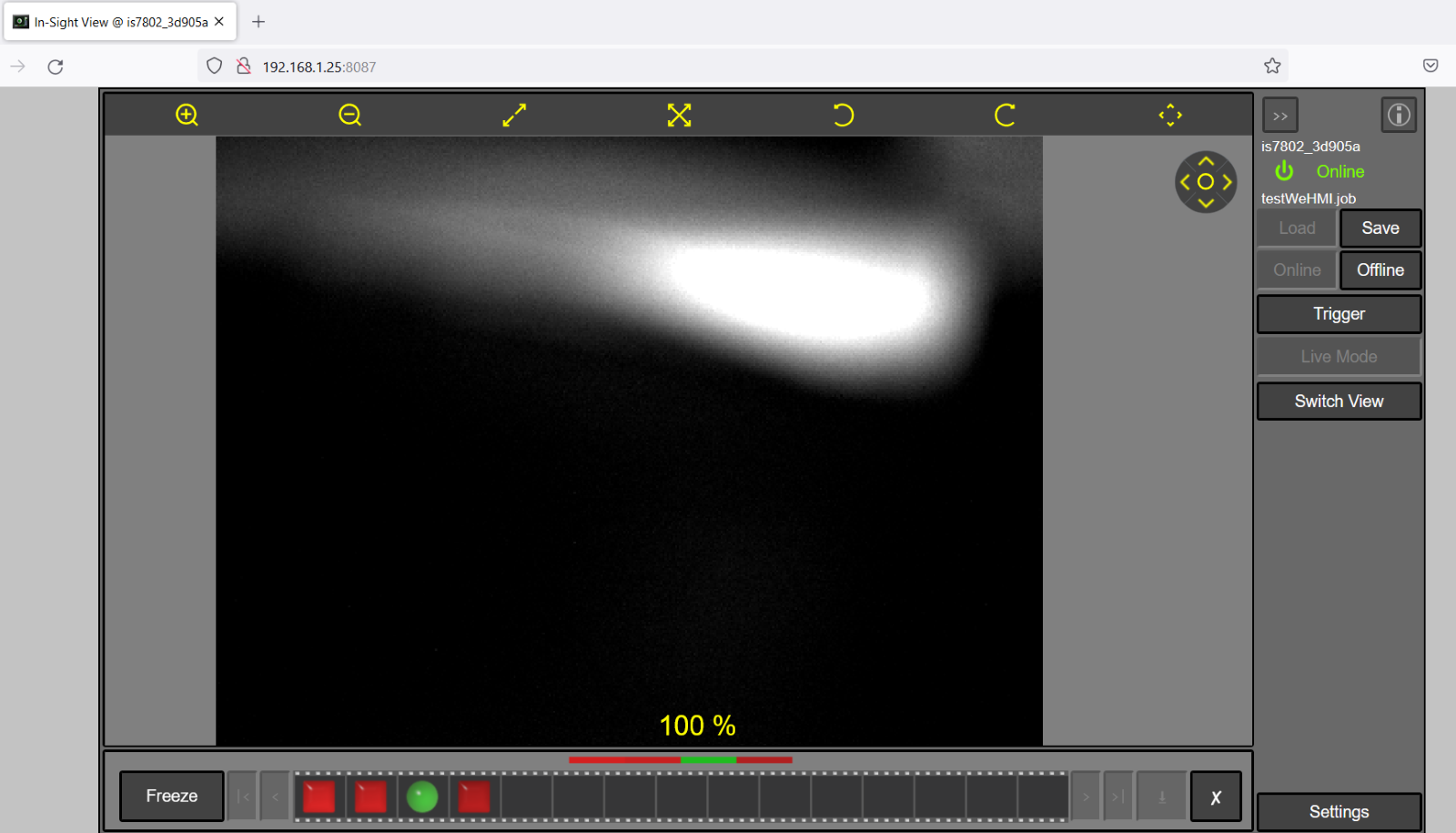Click the crossed-arrows fill view icon
Viewport: 1456px width, 833px height.
(679, 115)
